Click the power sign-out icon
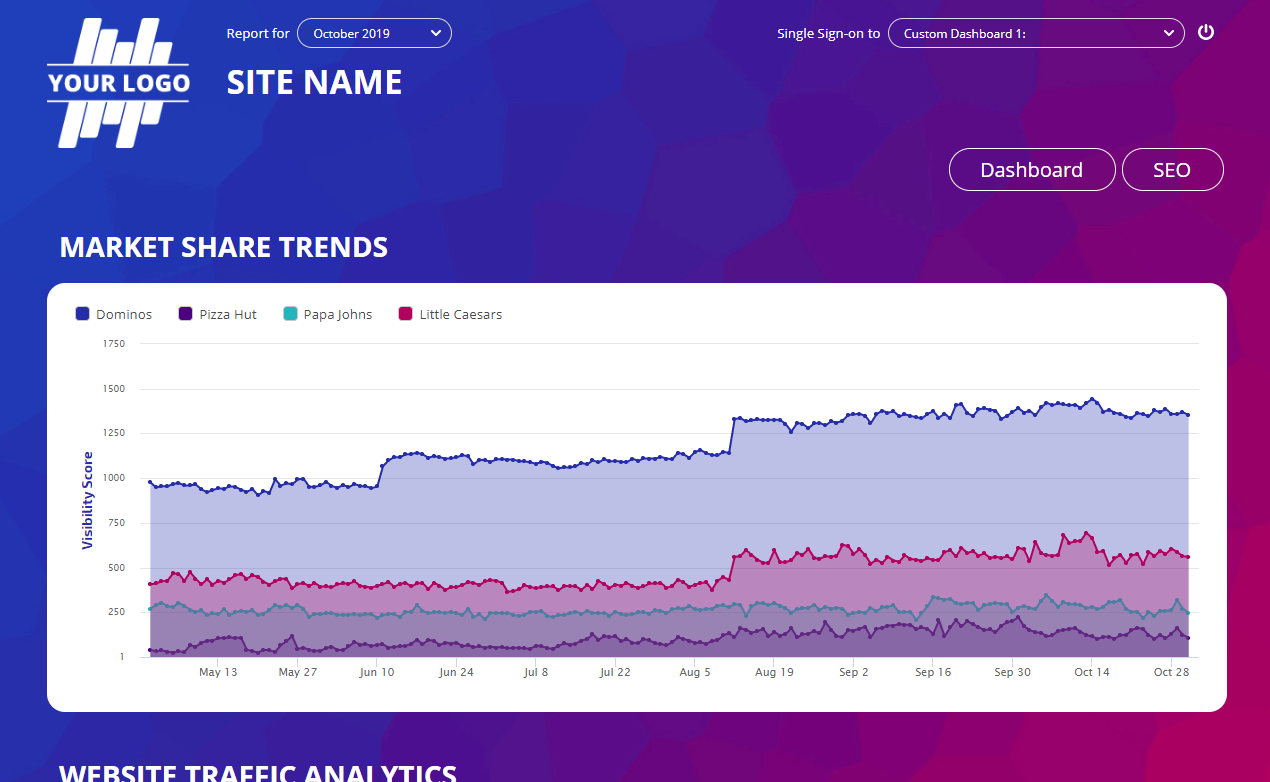Screen dimensions: 1270x782 1206,32
